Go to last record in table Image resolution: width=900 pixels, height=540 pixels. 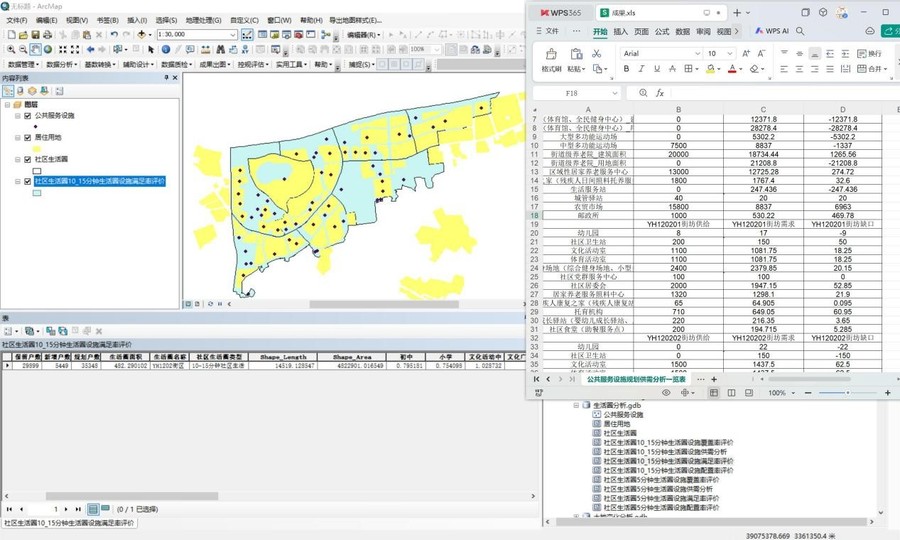(78, 509)
